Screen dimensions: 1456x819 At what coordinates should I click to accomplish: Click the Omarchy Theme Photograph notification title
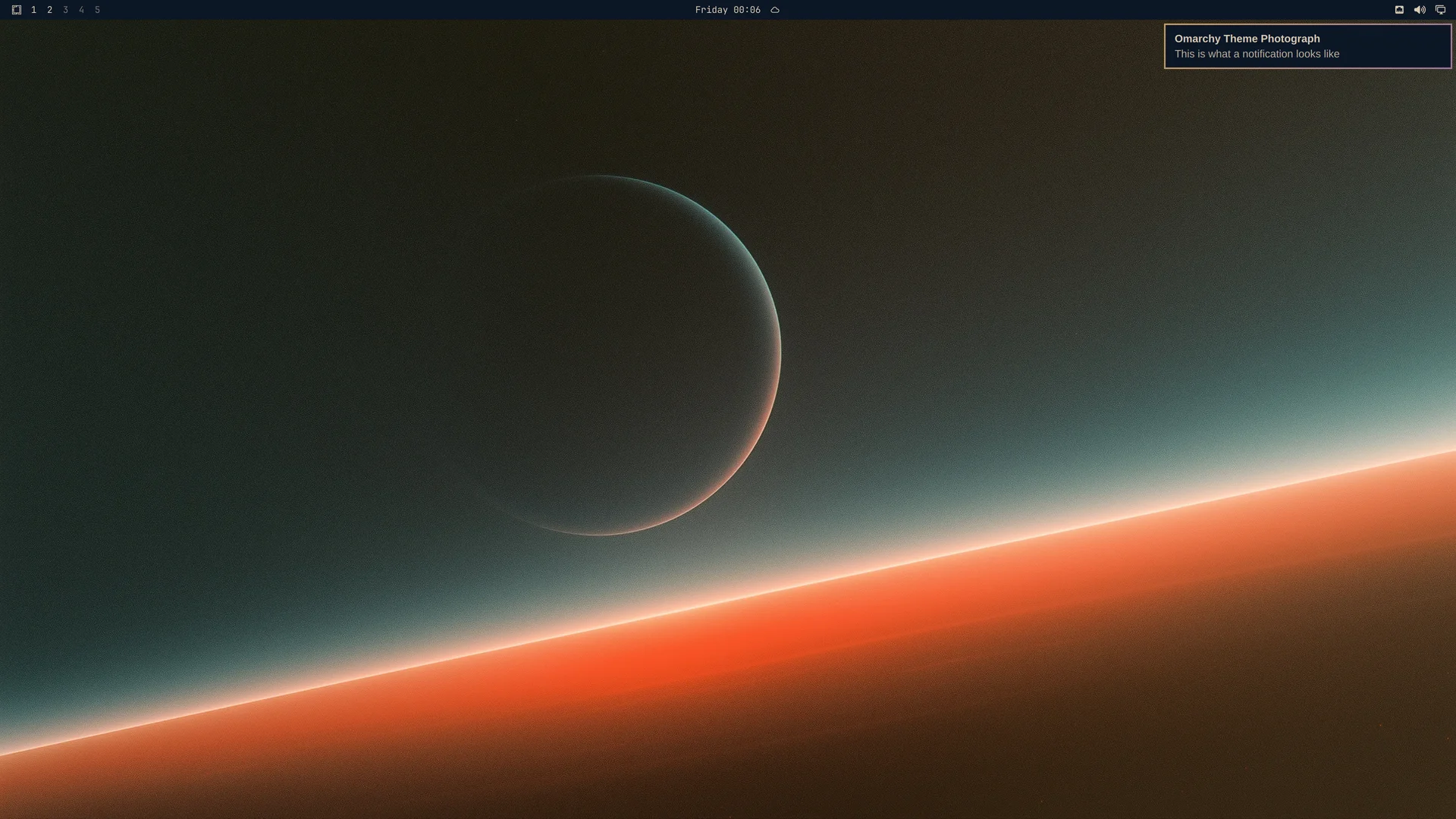(1247, 39)
